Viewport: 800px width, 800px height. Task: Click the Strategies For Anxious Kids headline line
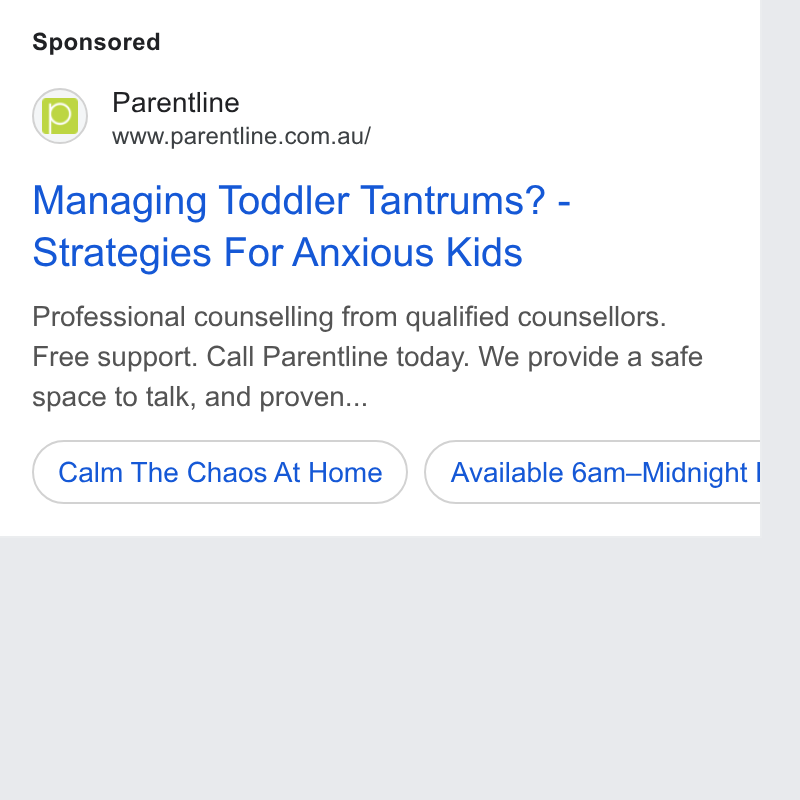point(278,252)
